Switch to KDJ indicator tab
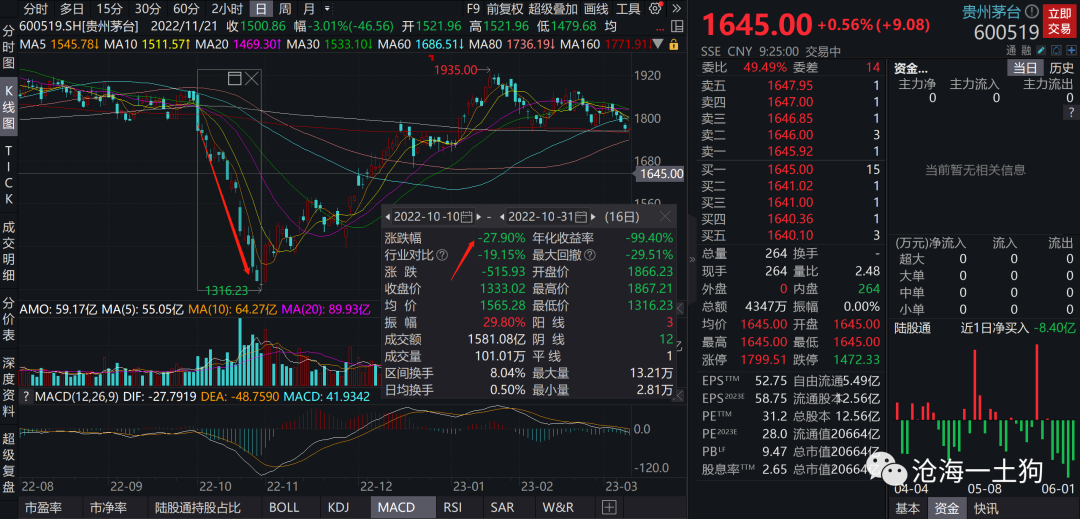The image size is (1080, 519). (339, 508)
